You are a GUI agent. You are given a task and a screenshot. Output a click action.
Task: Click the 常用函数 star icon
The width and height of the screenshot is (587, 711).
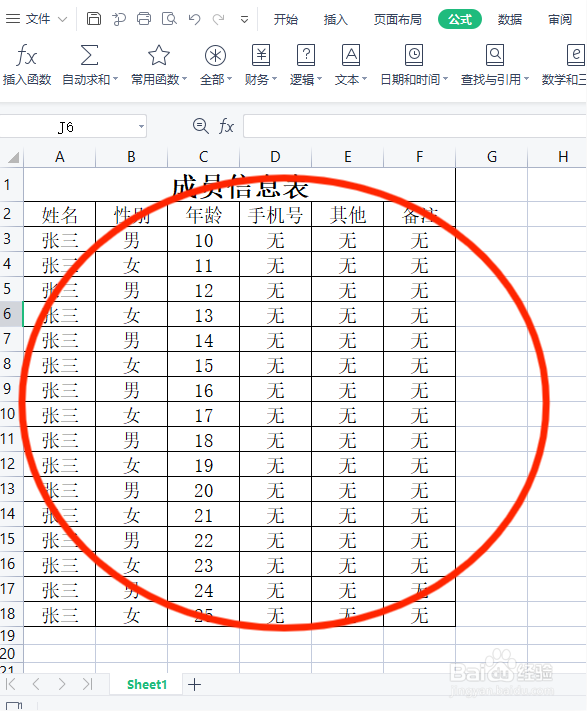coord(159,55)
